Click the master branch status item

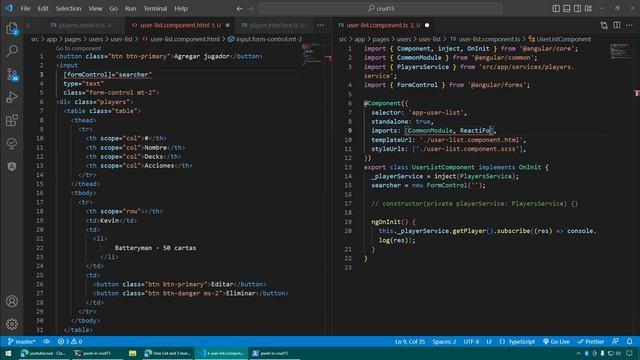(21, 342)
